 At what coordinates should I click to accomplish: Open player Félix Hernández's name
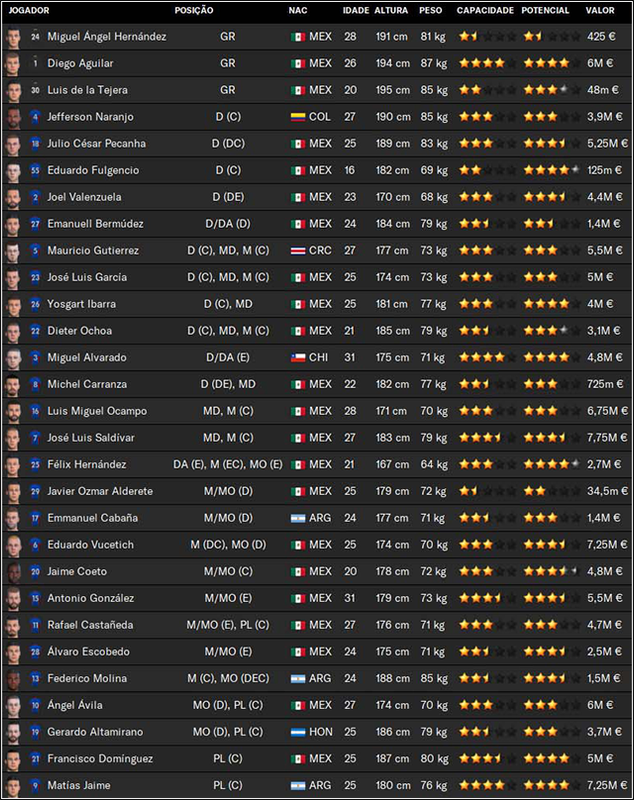[87, 464]
